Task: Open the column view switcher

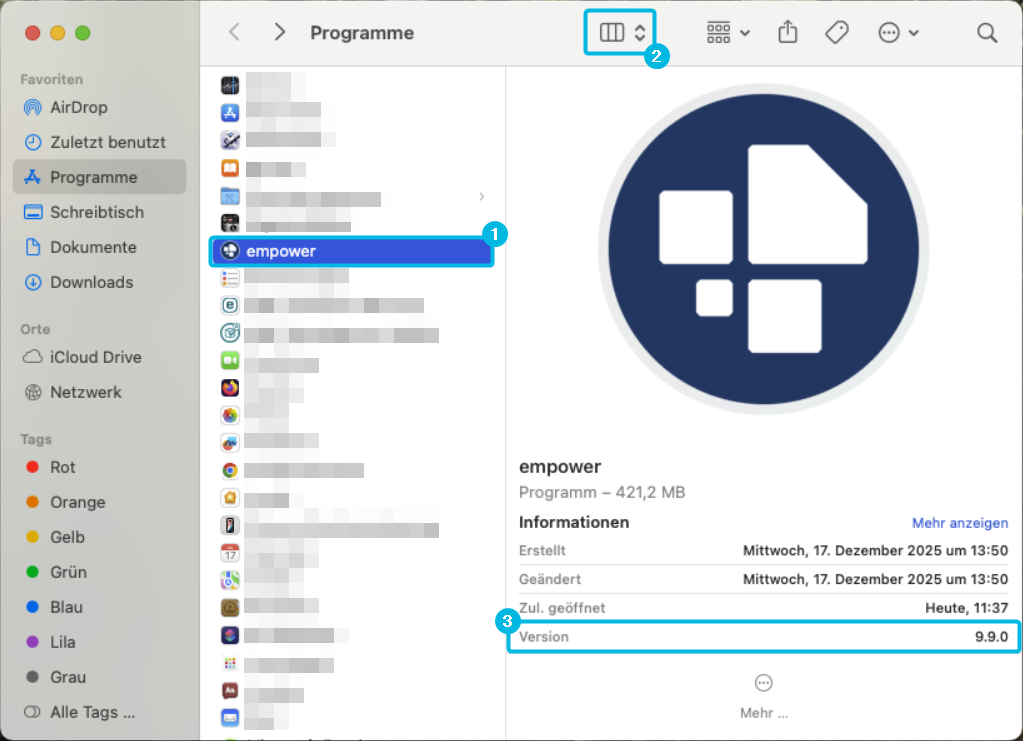Action: pos(622,32)
